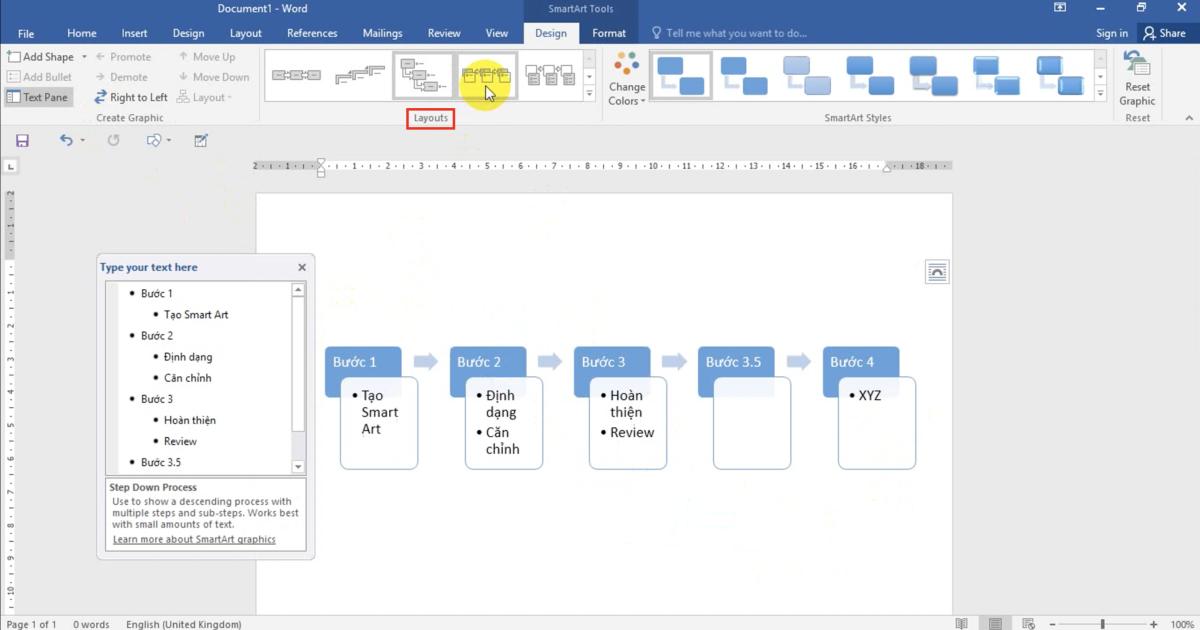Screen dimensions: 1200x630
Task: Select 'Bước 3.5' in the text pane
Action: 161,462
